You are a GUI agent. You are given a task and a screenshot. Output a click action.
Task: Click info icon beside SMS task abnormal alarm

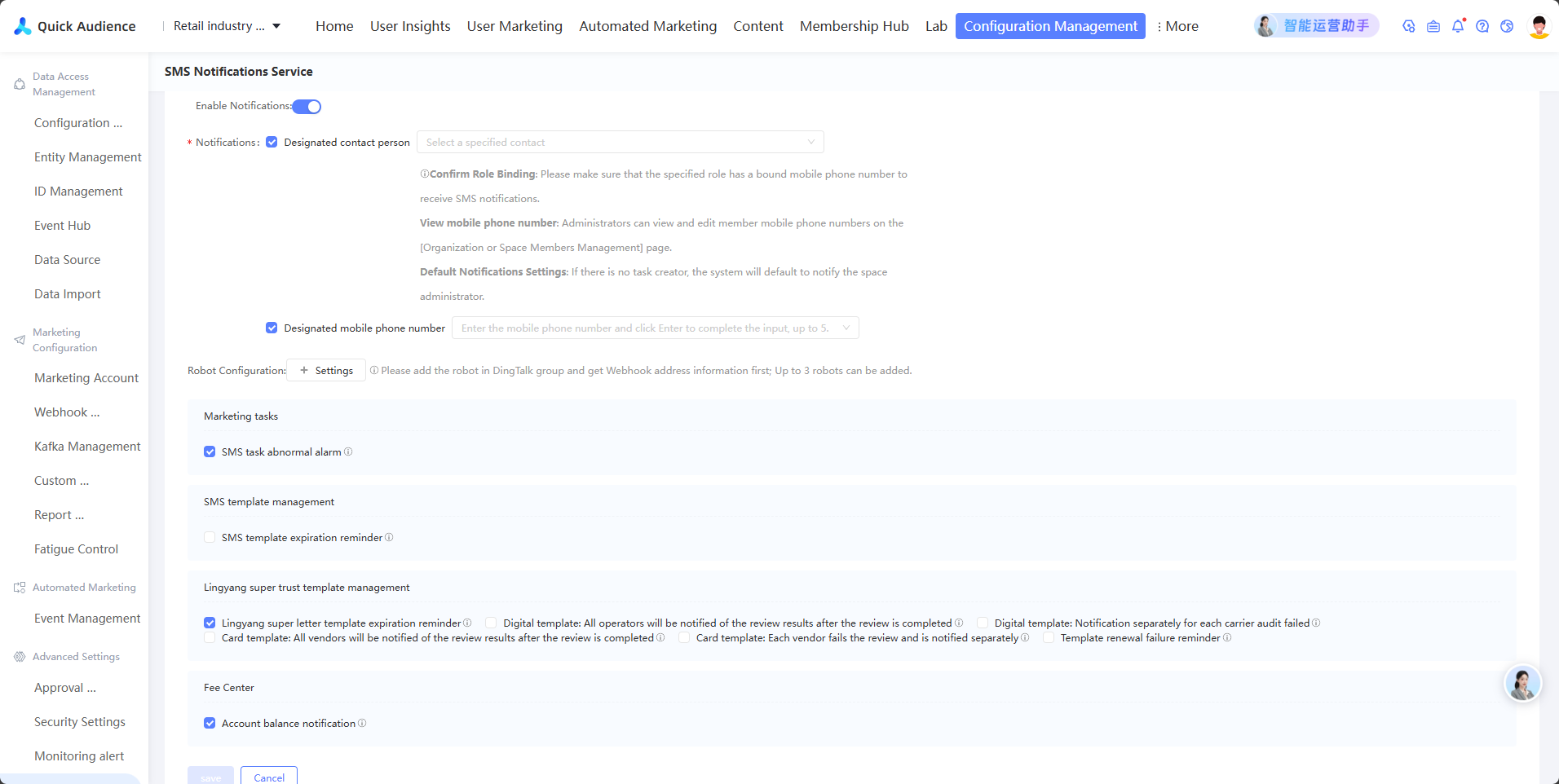pos(348,451)
